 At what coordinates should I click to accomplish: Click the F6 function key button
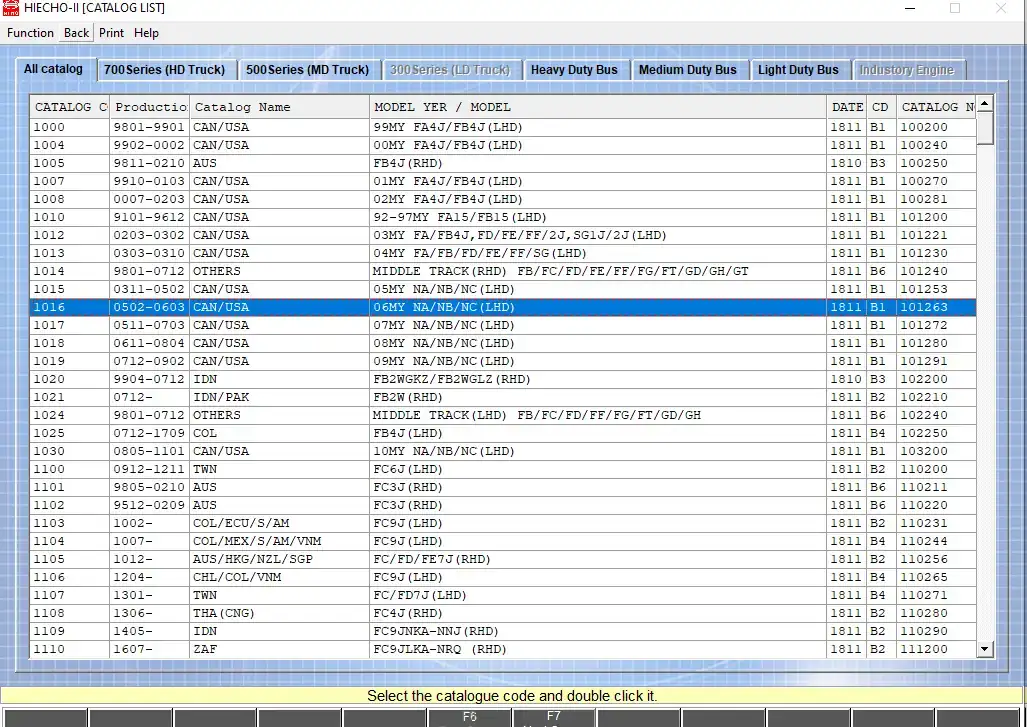[x=470, y=717]
